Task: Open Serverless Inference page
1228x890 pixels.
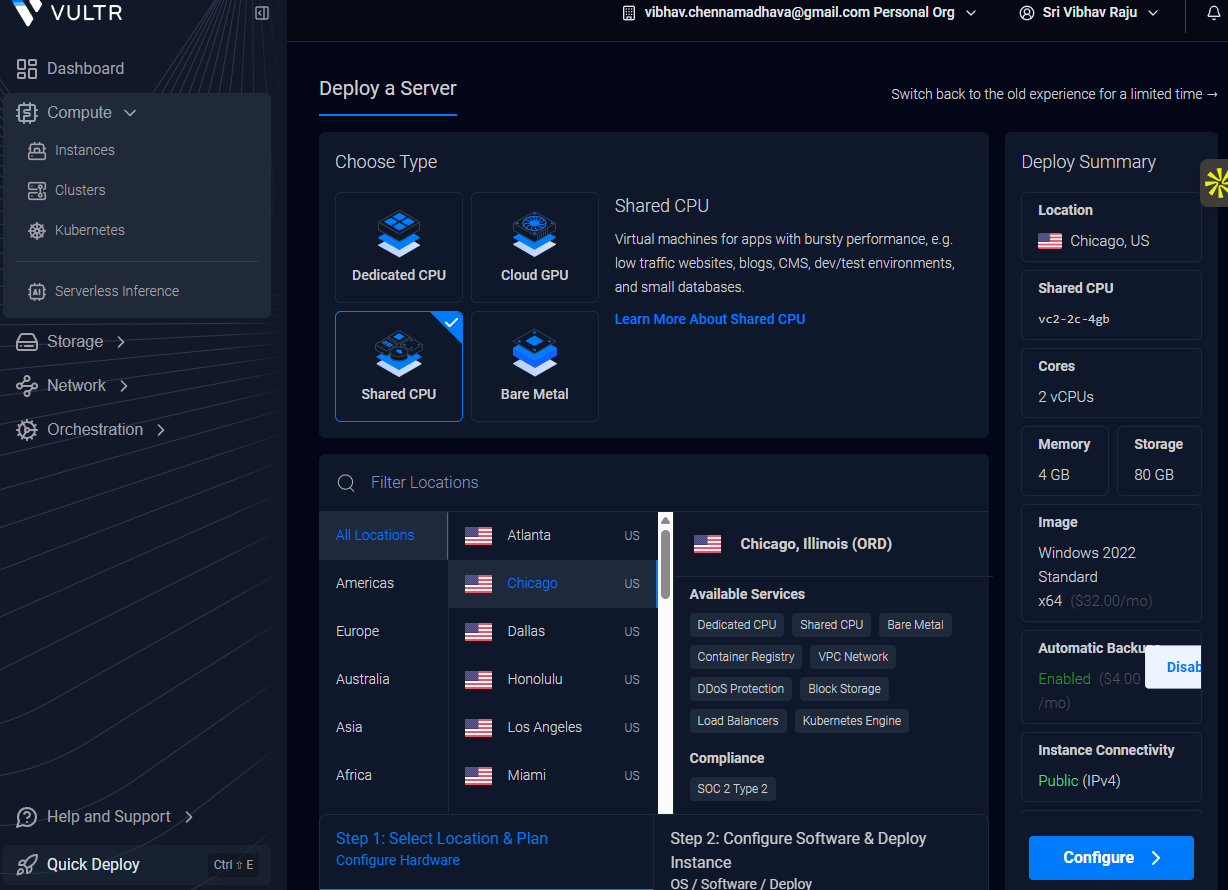Action: 117,291
